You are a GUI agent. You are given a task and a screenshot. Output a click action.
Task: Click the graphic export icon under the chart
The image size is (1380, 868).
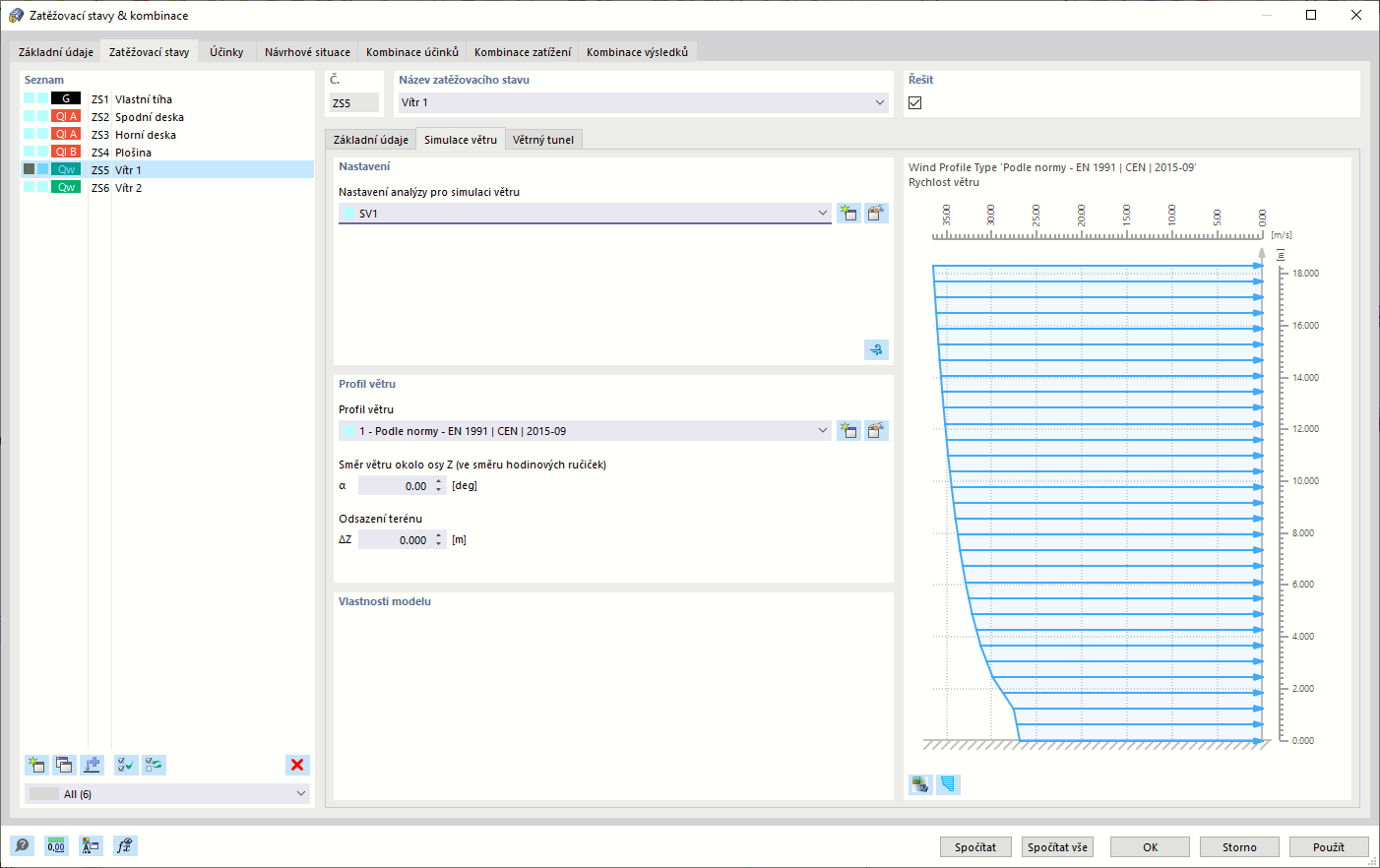coord(920,784)
